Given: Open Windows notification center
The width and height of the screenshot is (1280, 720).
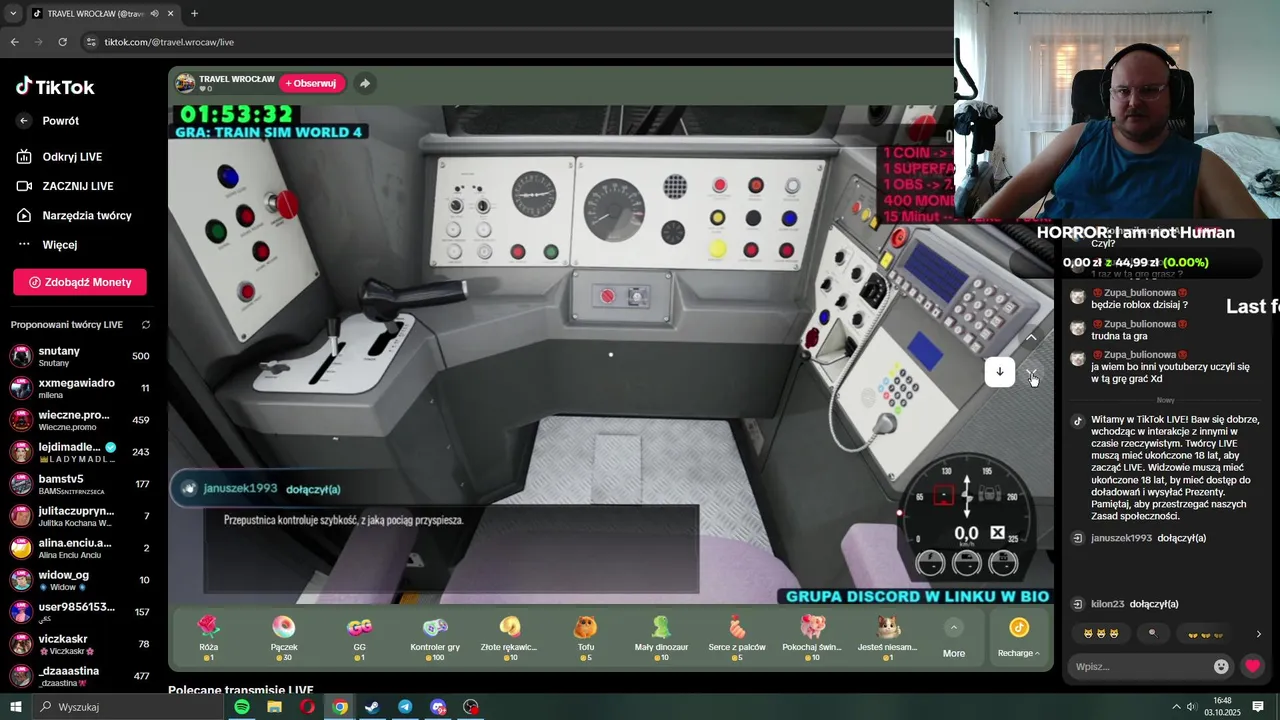Looking at the screenshot, I should click(x=1258, y=707).
